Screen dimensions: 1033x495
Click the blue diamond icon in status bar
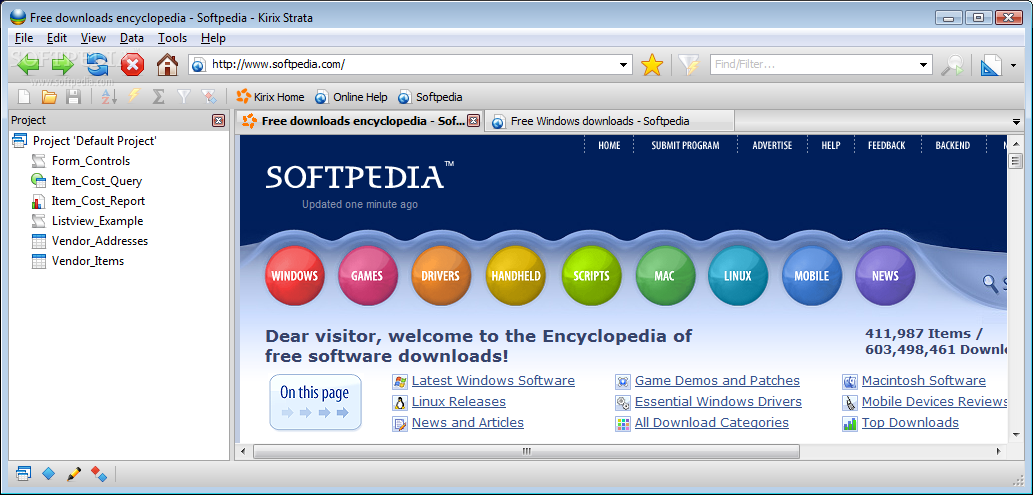click(49, 473)
